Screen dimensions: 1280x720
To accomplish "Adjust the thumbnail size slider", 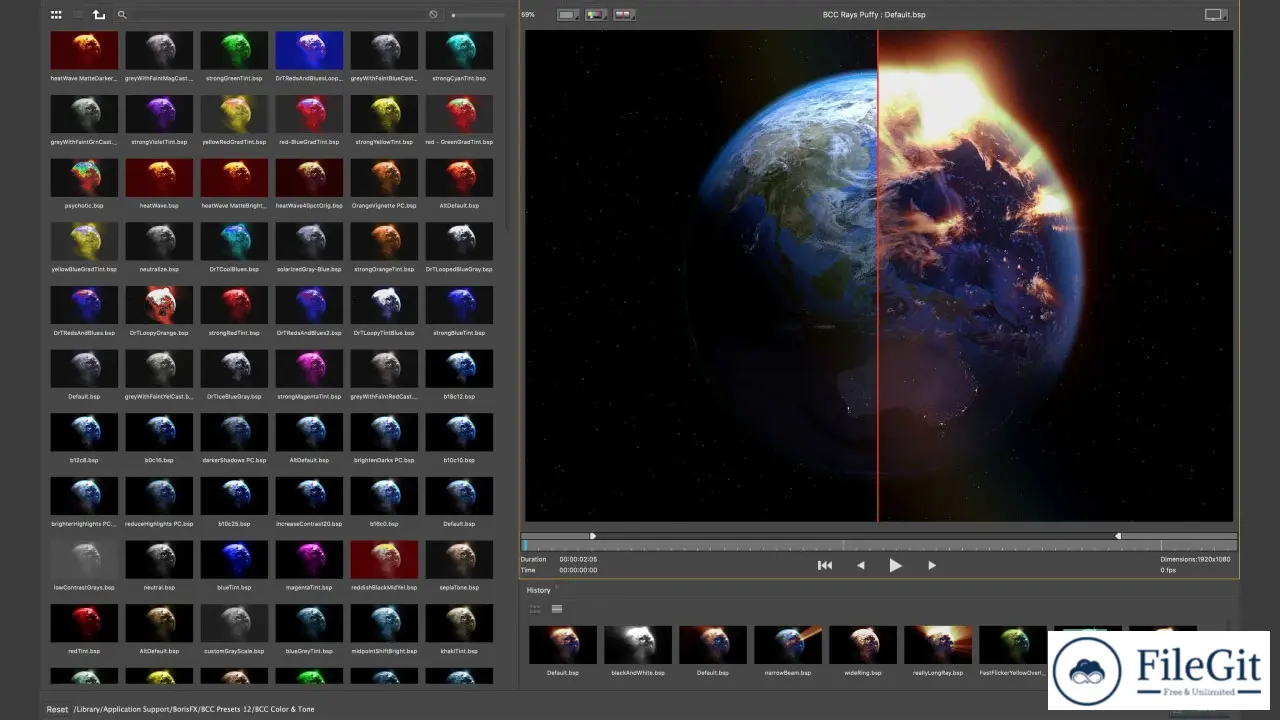I will click(477, 15).
